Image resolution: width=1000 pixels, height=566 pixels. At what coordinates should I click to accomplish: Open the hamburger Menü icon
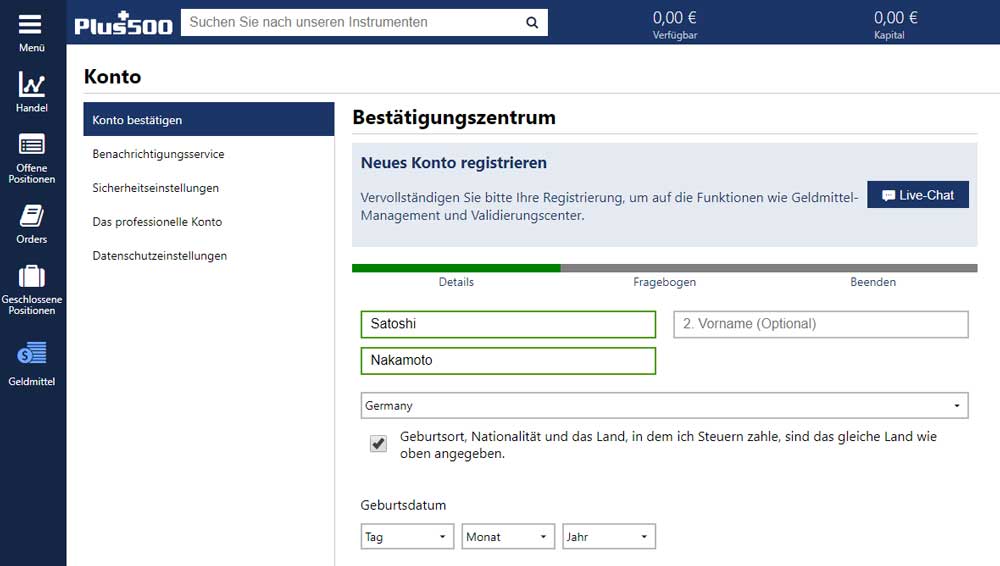pos(30,24)
